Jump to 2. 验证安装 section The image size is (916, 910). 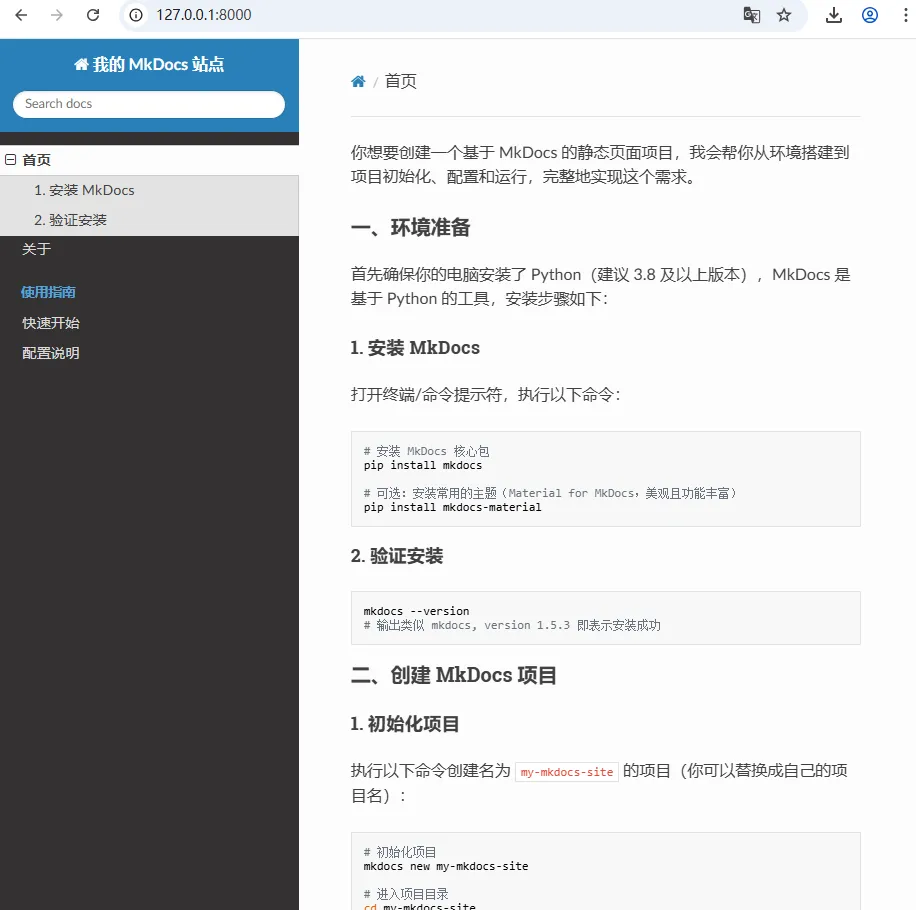tap(70, 220)
